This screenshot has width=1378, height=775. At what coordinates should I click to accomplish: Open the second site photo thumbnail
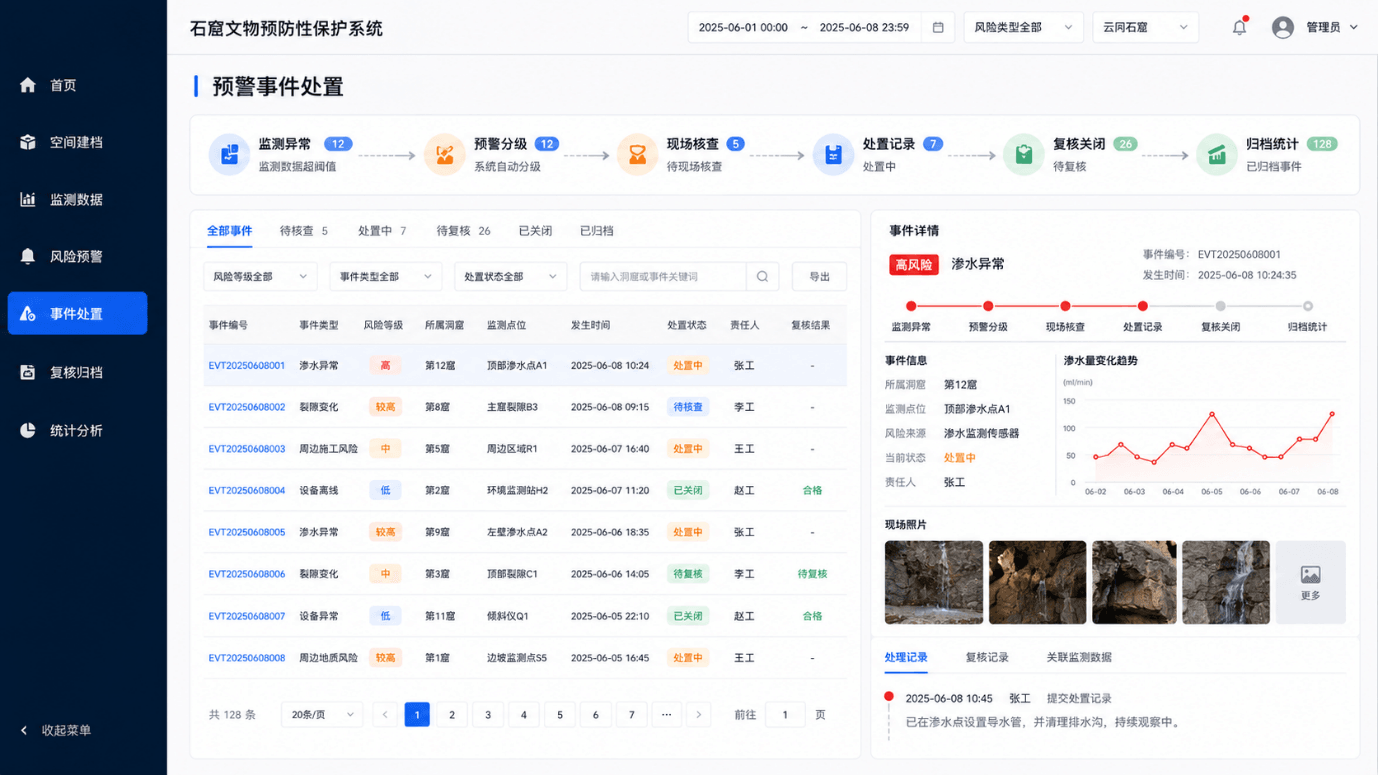tap(1037, 582)
